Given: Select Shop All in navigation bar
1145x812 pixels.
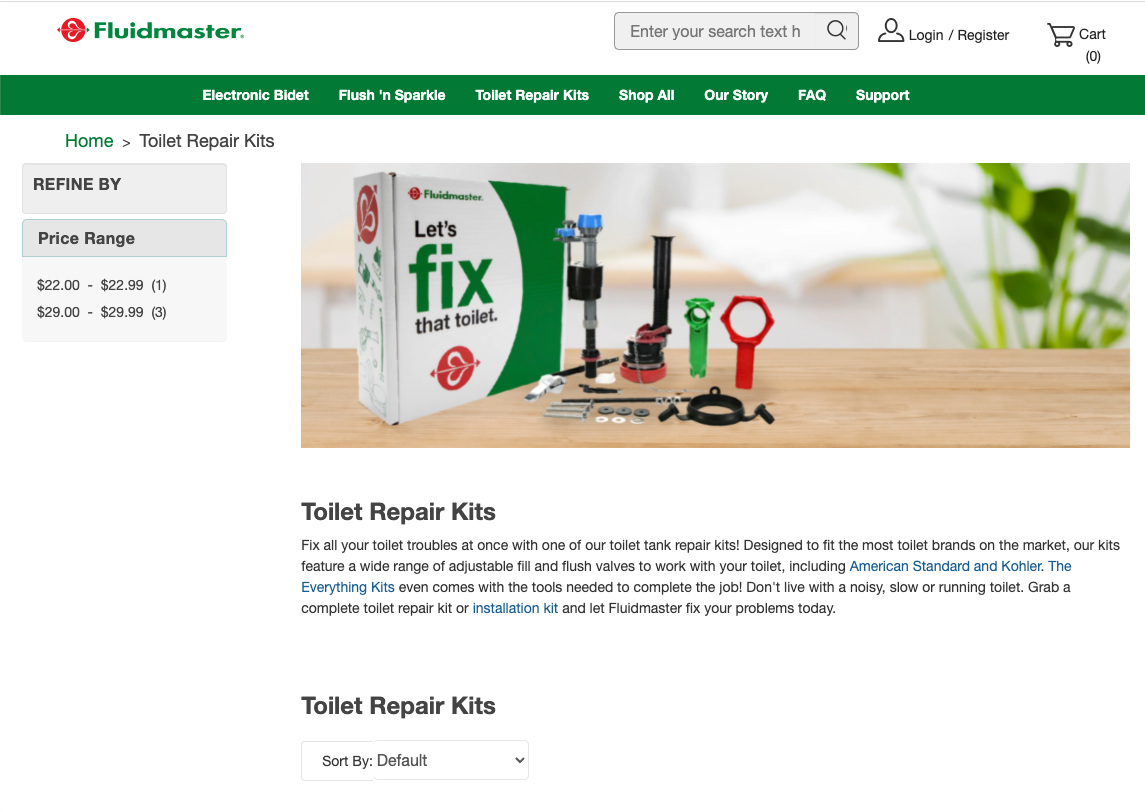Looking at the screenshot, I should pyautogui.click(x=646, y=95).
